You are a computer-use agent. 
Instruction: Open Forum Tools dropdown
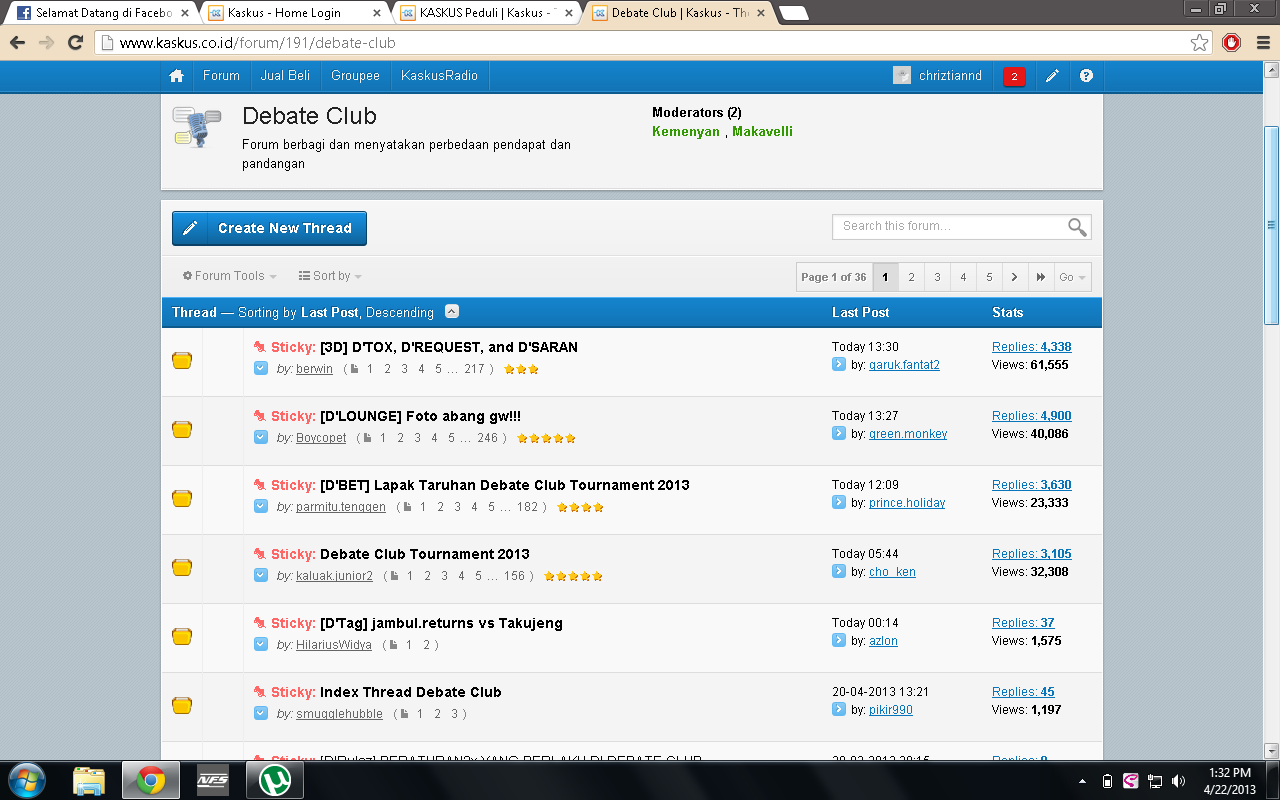(230, 276)
